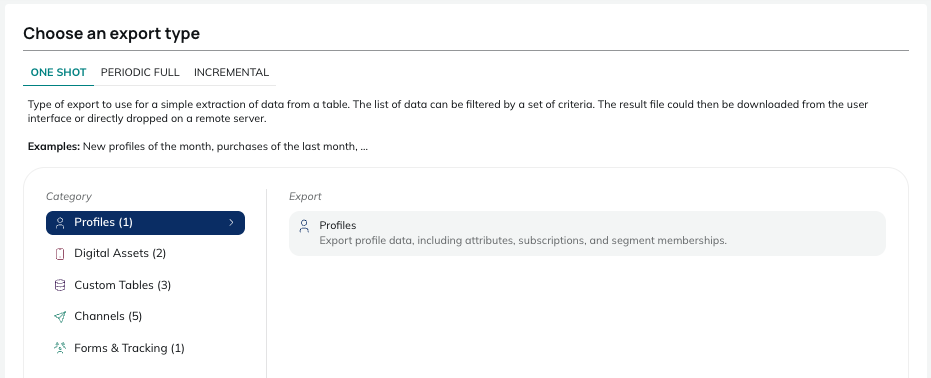Click the person icon beside Profiles (1)

[x=59, y=223]
